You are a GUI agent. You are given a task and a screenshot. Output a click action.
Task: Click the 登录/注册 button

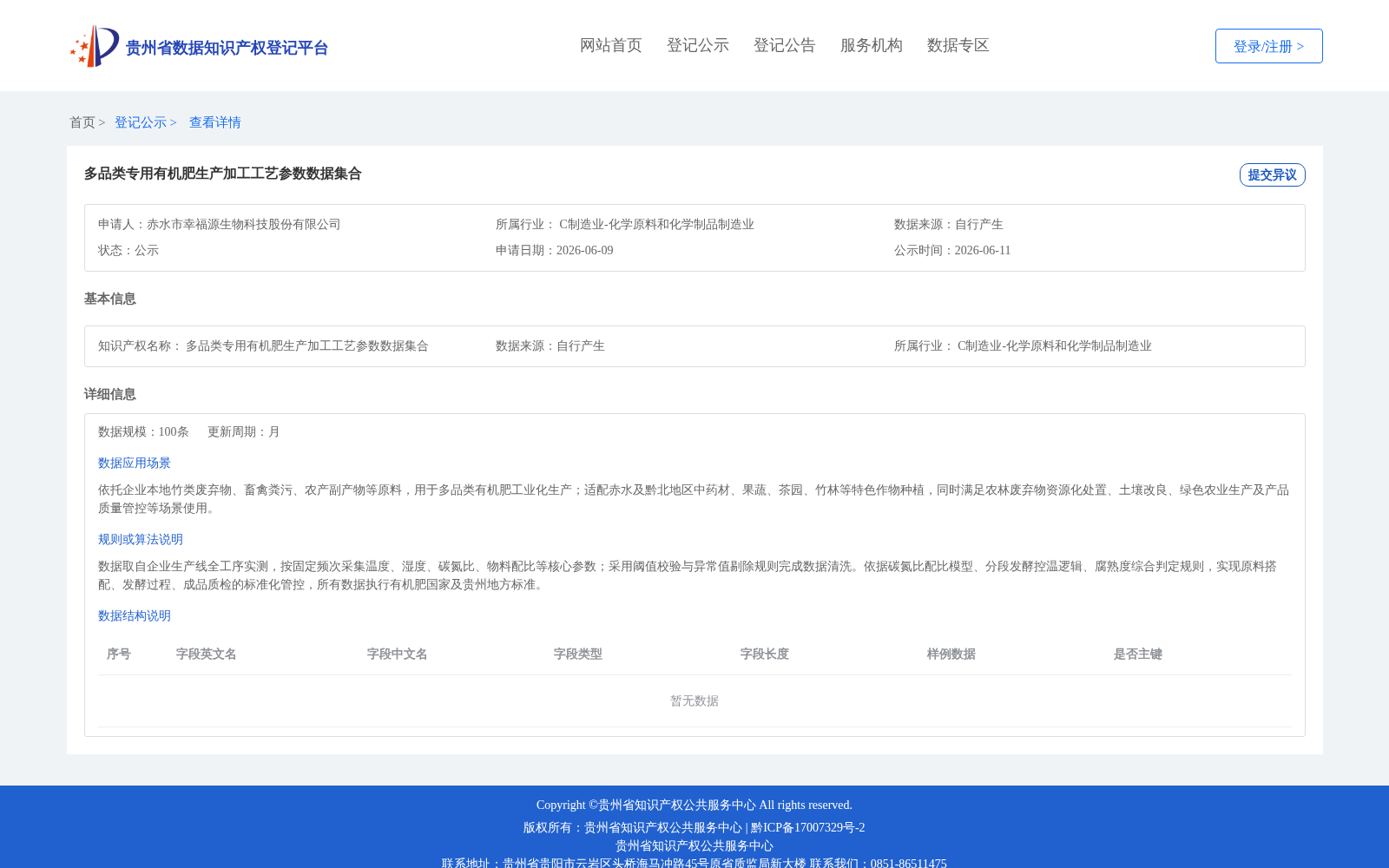[x=1268, y=46]
